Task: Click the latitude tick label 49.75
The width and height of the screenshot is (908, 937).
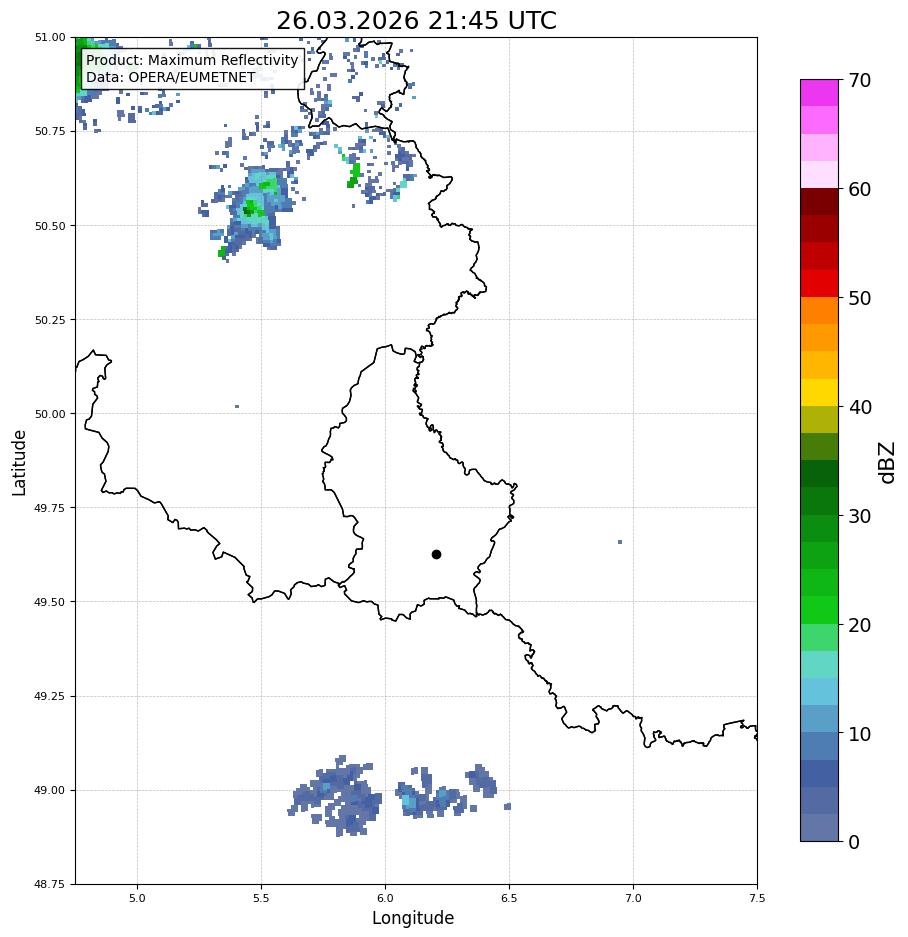Action: click(50, 507)
